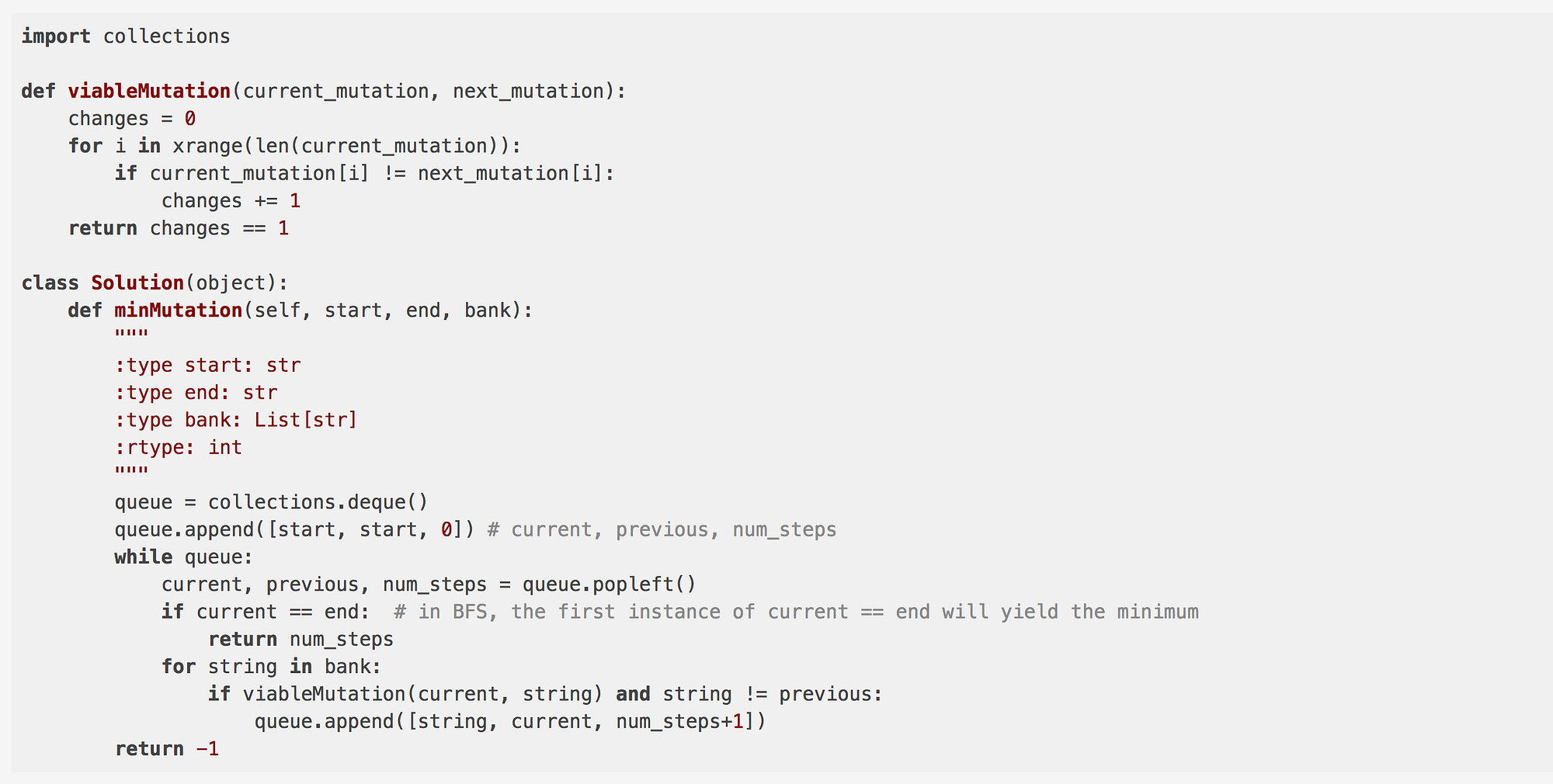Click the comment 'current, previous, num_steps'
The image size is (1553, 784).
[662, 530]
